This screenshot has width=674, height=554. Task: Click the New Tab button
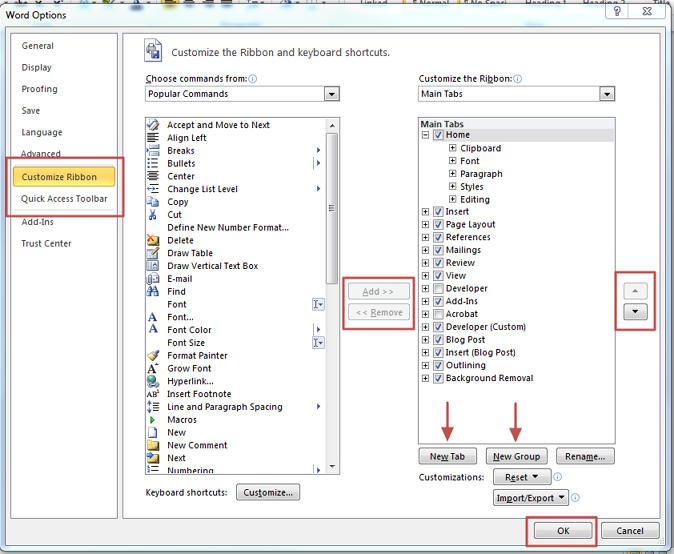(x=447, y=456)
